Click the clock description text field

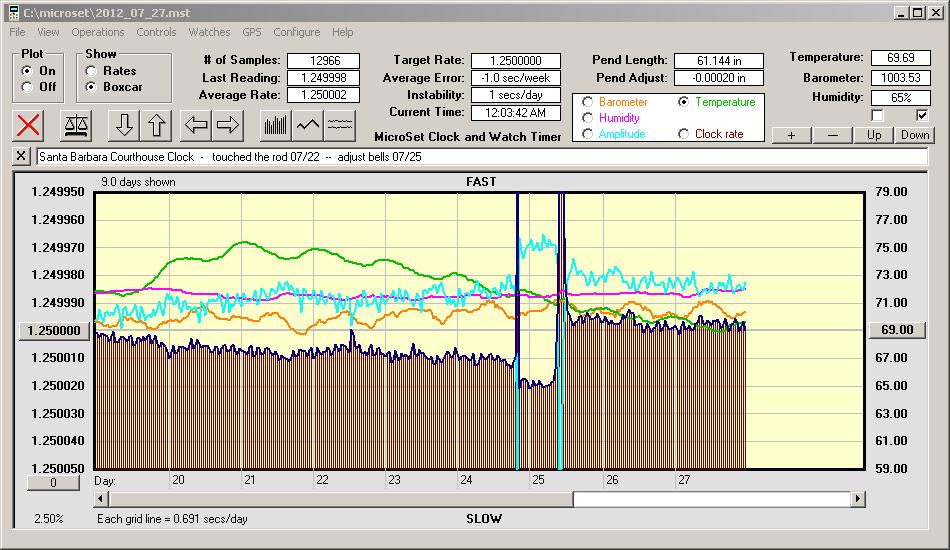(x=480, y=157)
